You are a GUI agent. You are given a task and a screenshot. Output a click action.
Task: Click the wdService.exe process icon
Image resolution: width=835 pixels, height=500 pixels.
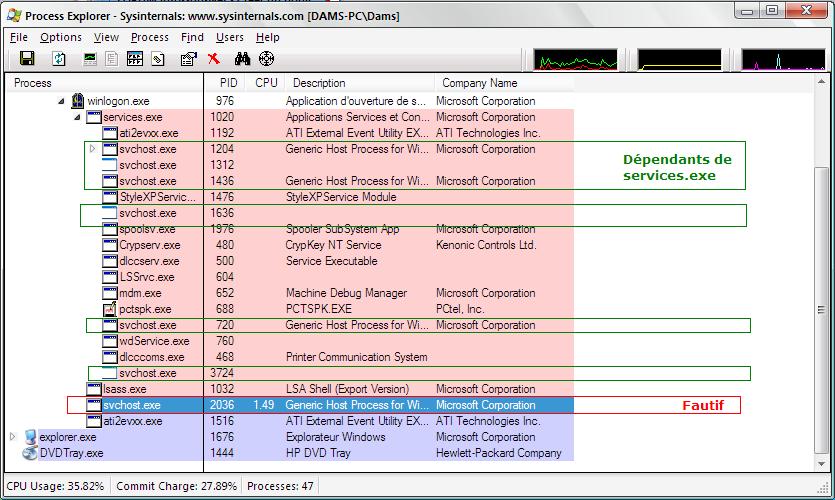point(110,341)
